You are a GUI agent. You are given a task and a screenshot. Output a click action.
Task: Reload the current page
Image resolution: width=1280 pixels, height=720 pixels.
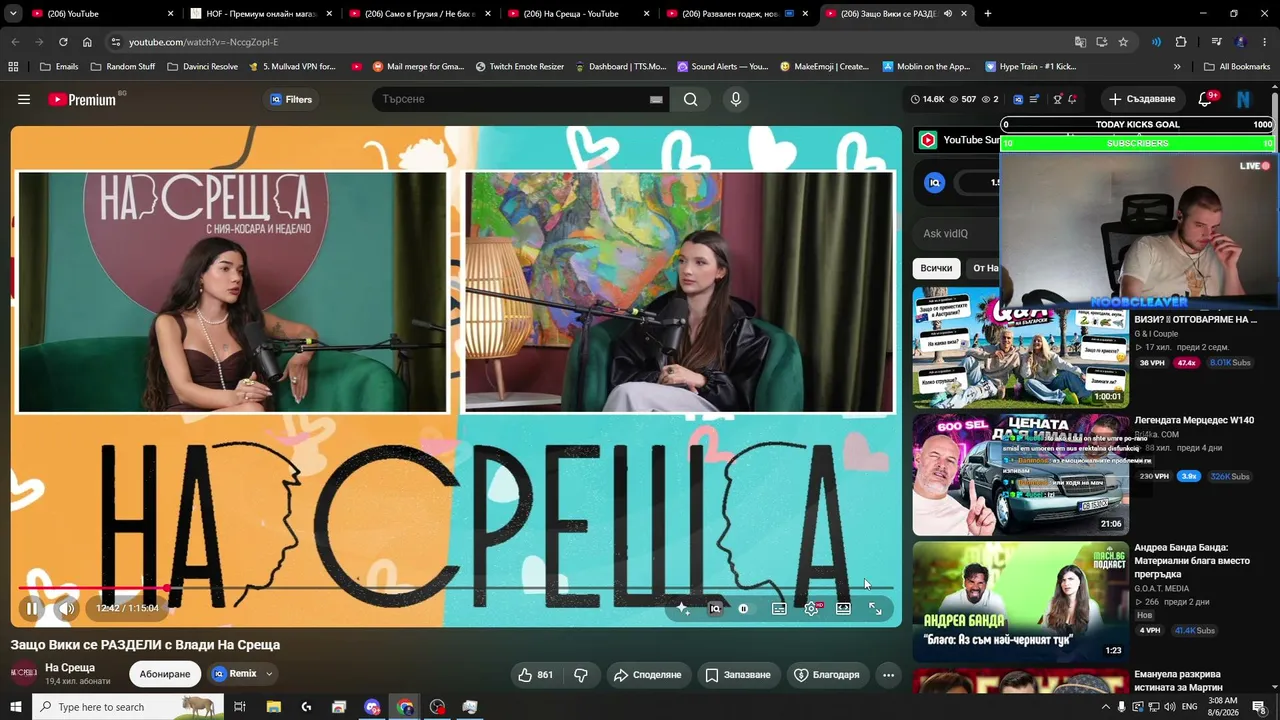[63, 42]
